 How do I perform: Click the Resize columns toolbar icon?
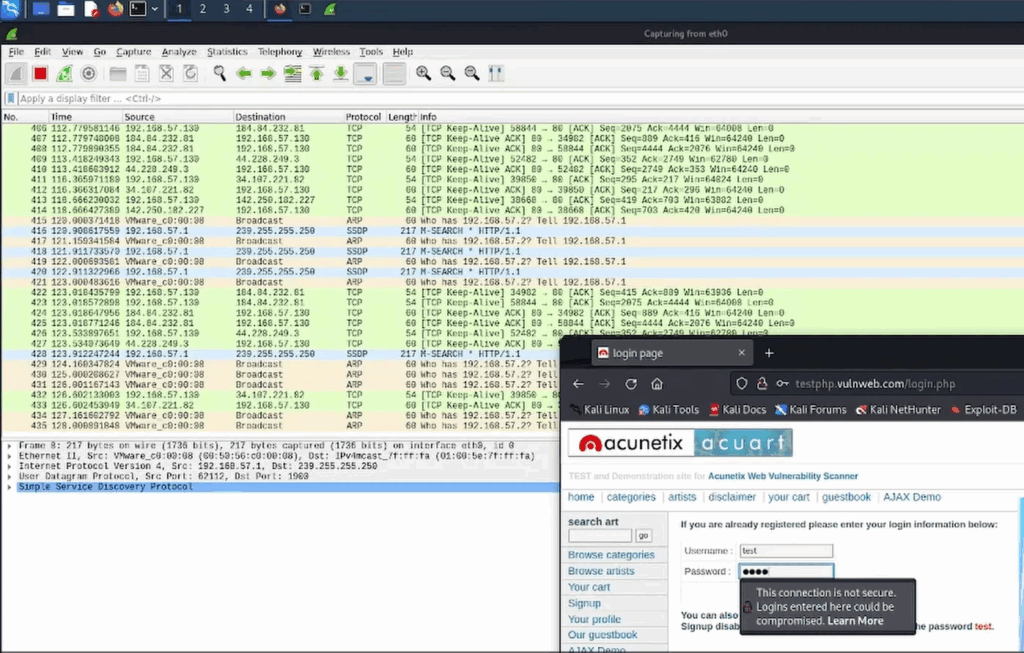(x=495, y=73)
